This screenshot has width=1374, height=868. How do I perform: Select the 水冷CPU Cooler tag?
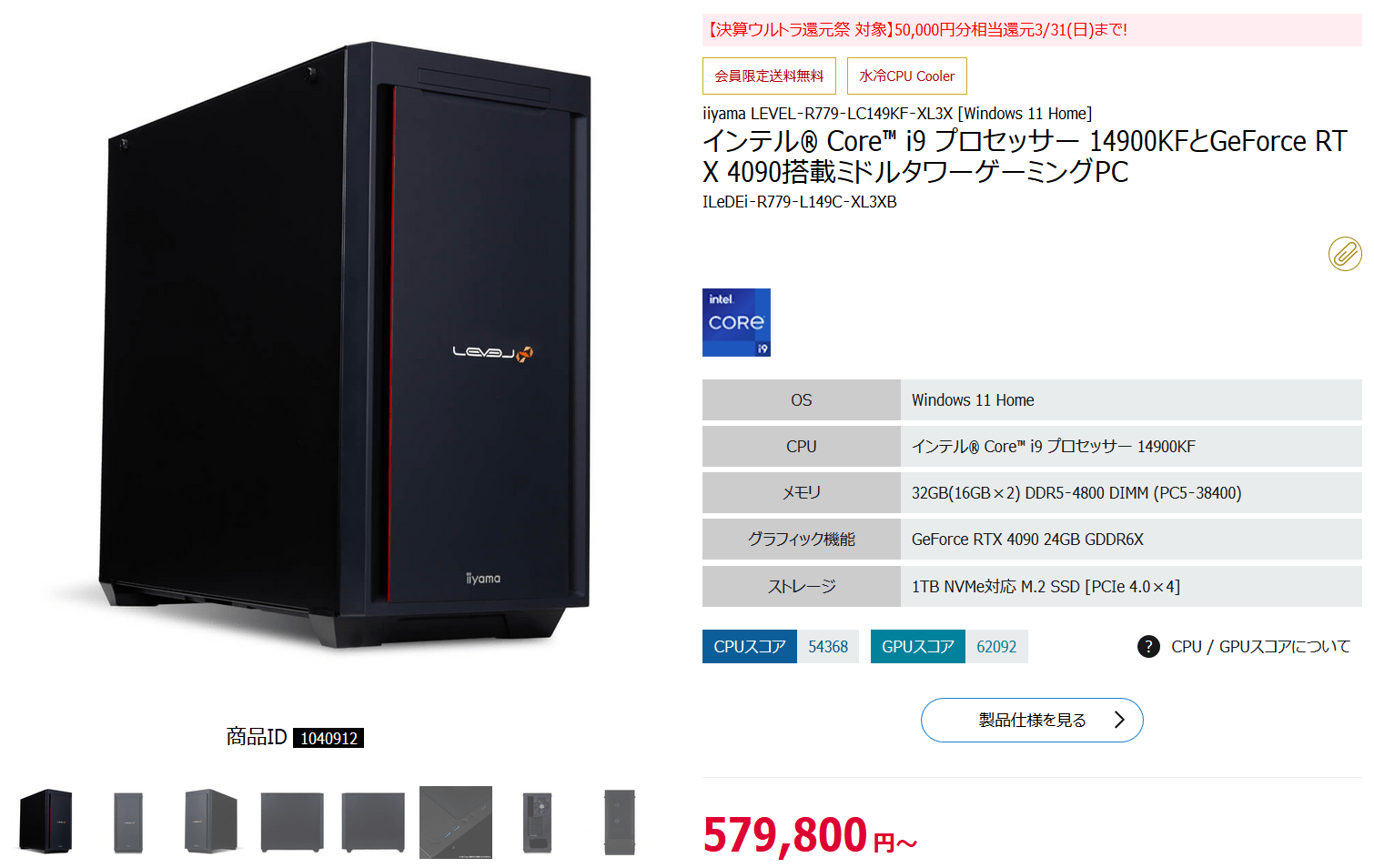coord(907,76)
